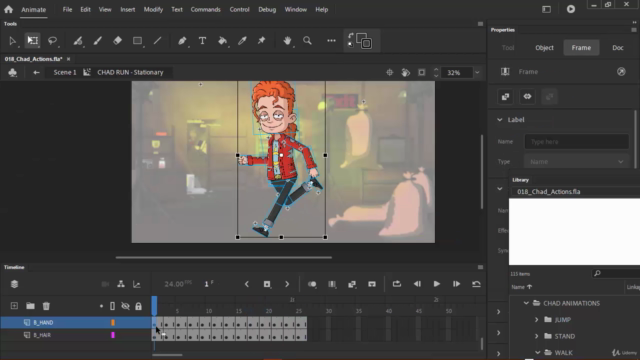The height and width of the screenshot is (360, 640).
Task: Select the Pen tool
Action: (182, 40)
